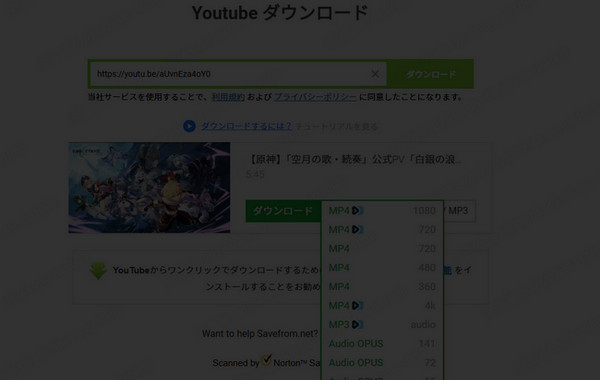Clear the URL field with the X icon
This screenshot has height=380, width=600.
point(375,74)
